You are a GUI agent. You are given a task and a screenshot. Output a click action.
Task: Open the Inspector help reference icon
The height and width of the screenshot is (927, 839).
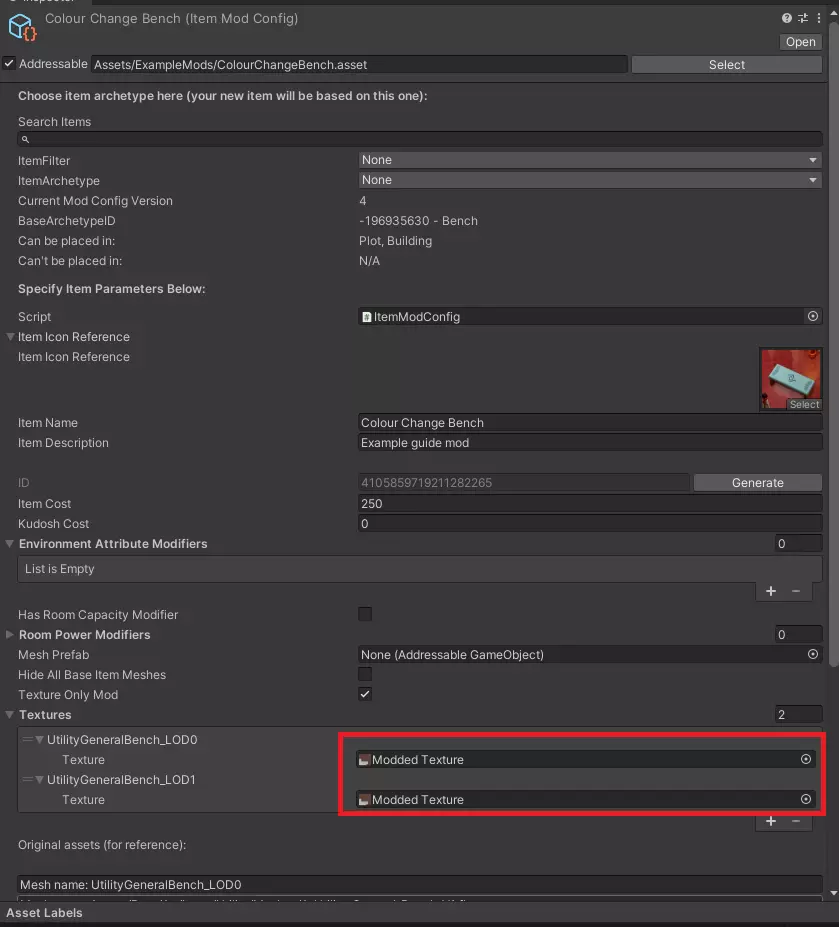pos(787,18)
